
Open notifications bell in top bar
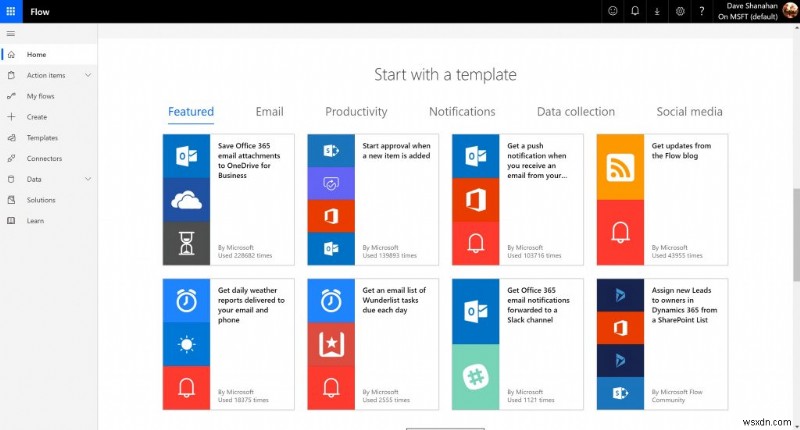635,11
